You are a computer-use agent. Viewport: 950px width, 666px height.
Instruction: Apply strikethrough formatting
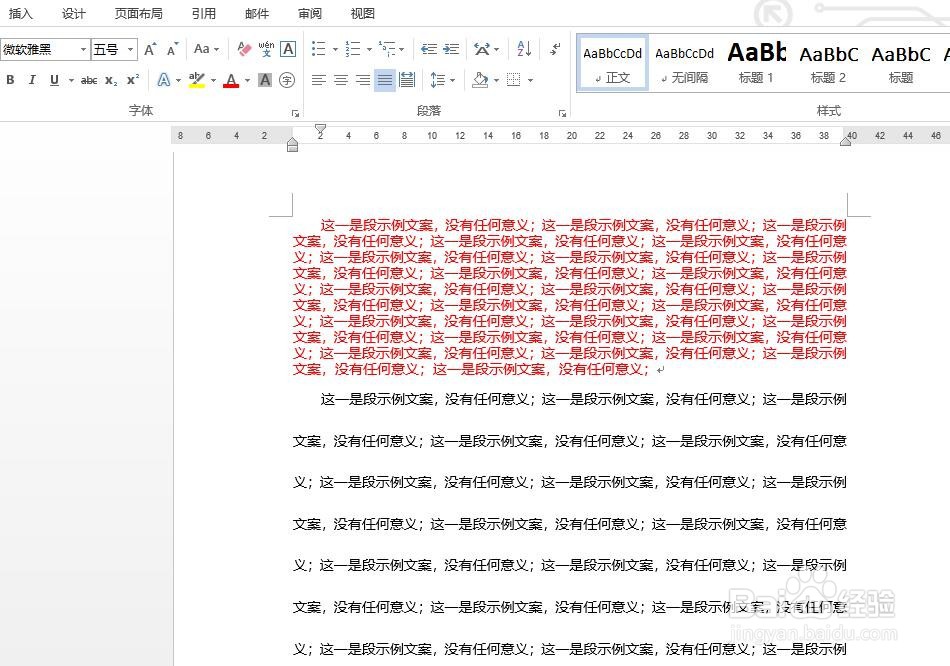tap(89, 80)
